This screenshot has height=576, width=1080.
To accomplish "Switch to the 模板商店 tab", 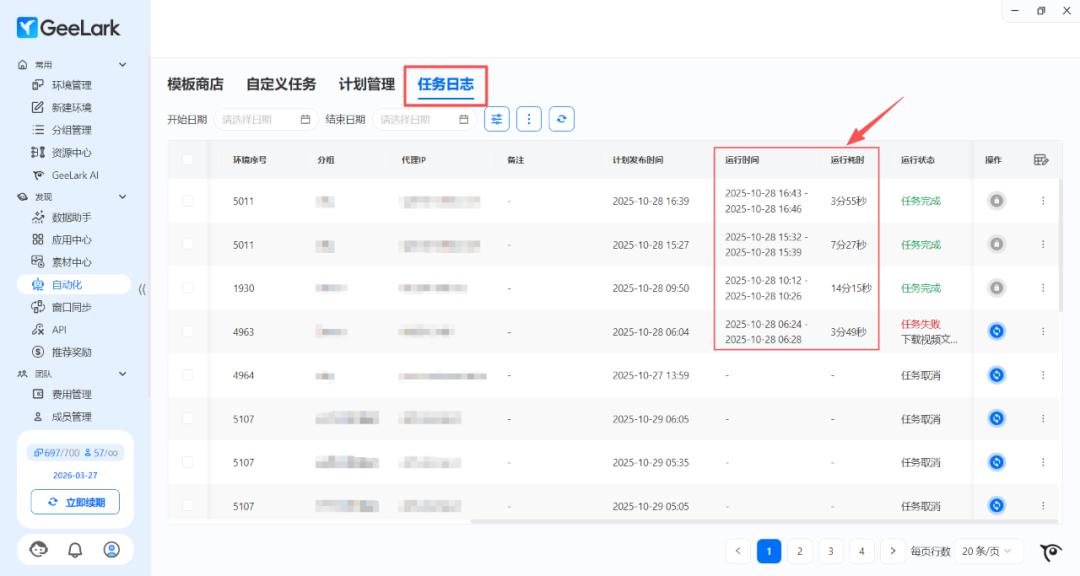I will (196, 85).
